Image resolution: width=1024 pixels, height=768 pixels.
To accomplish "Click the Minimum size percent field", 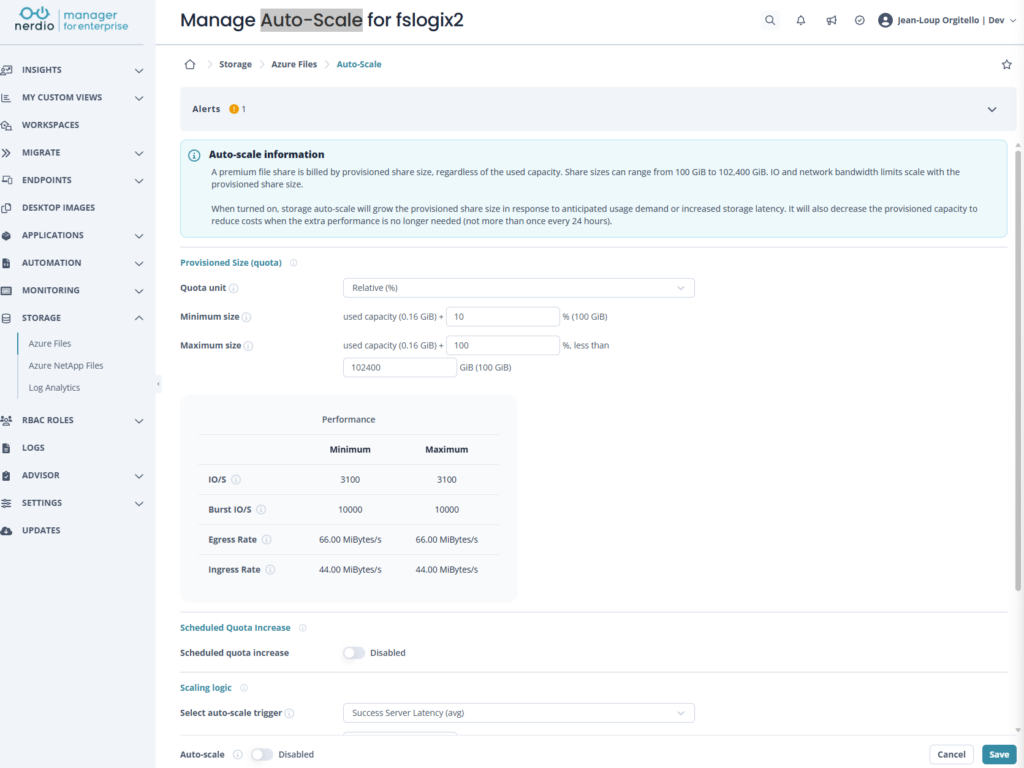I will (502, 317).
